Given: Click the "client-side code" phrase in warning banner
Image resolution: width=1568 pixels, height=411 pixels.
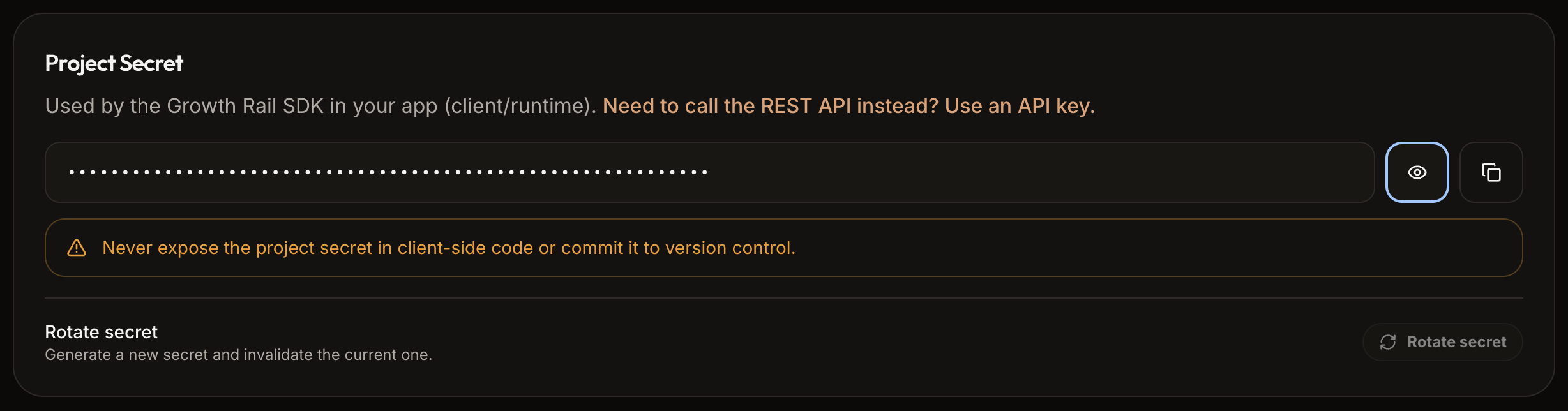Looking at the screenshot, I should click(x=465, y=248).
